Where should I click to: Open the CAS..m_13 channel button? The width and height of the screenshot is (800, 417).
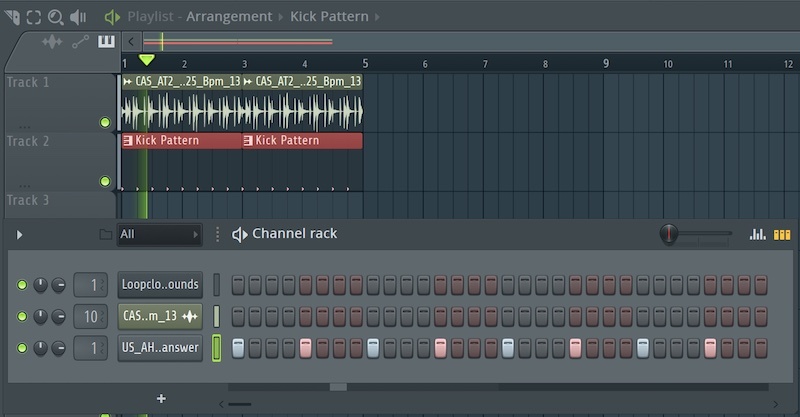tap(159, 317)
